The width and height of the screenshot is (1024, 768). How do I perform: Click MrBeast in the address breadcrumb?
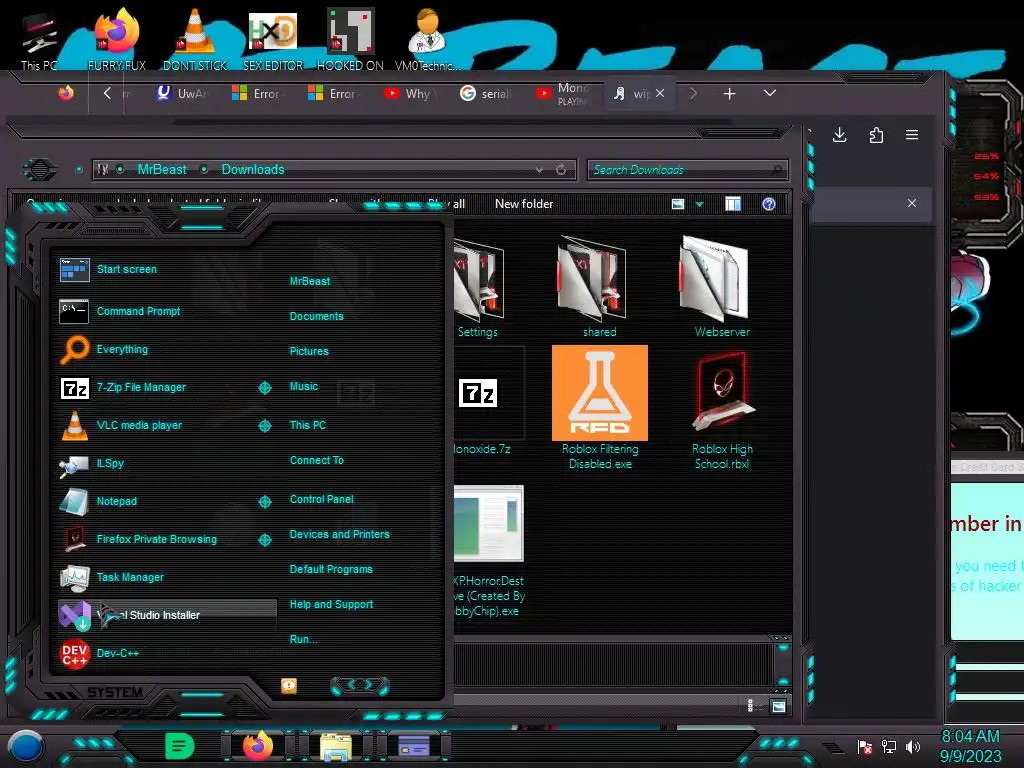[162, 170]
